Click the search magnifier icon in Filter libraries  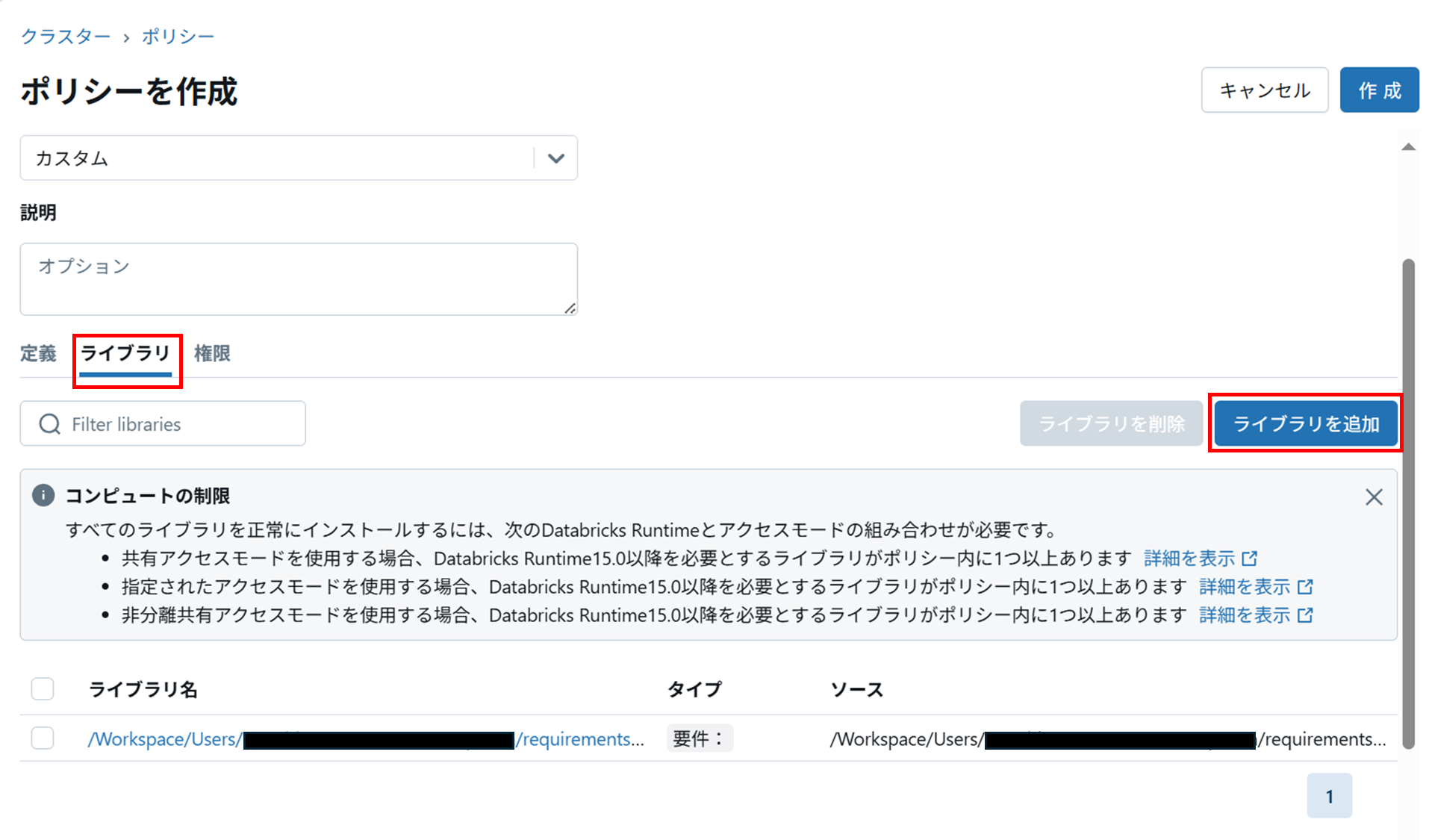[x=49, y=424]
